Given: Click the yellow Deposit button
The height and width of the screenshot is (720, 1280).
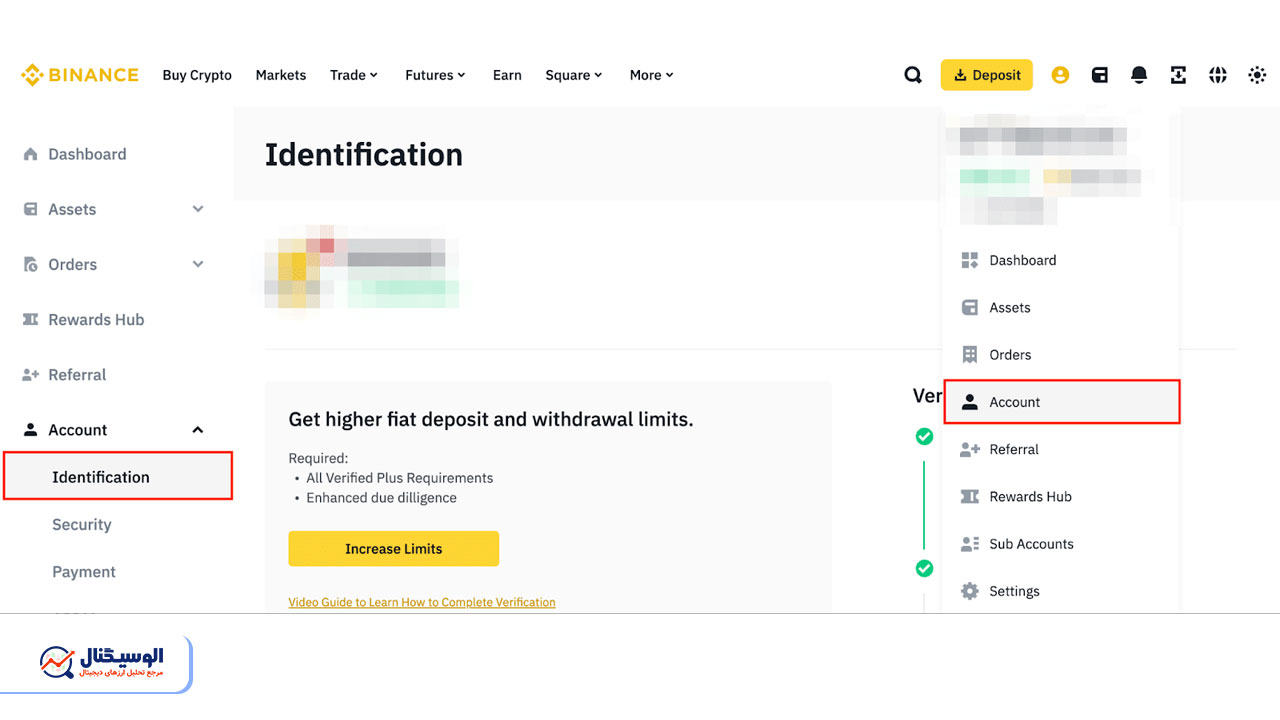Looking at the screenshot, I should click(986, 75).
